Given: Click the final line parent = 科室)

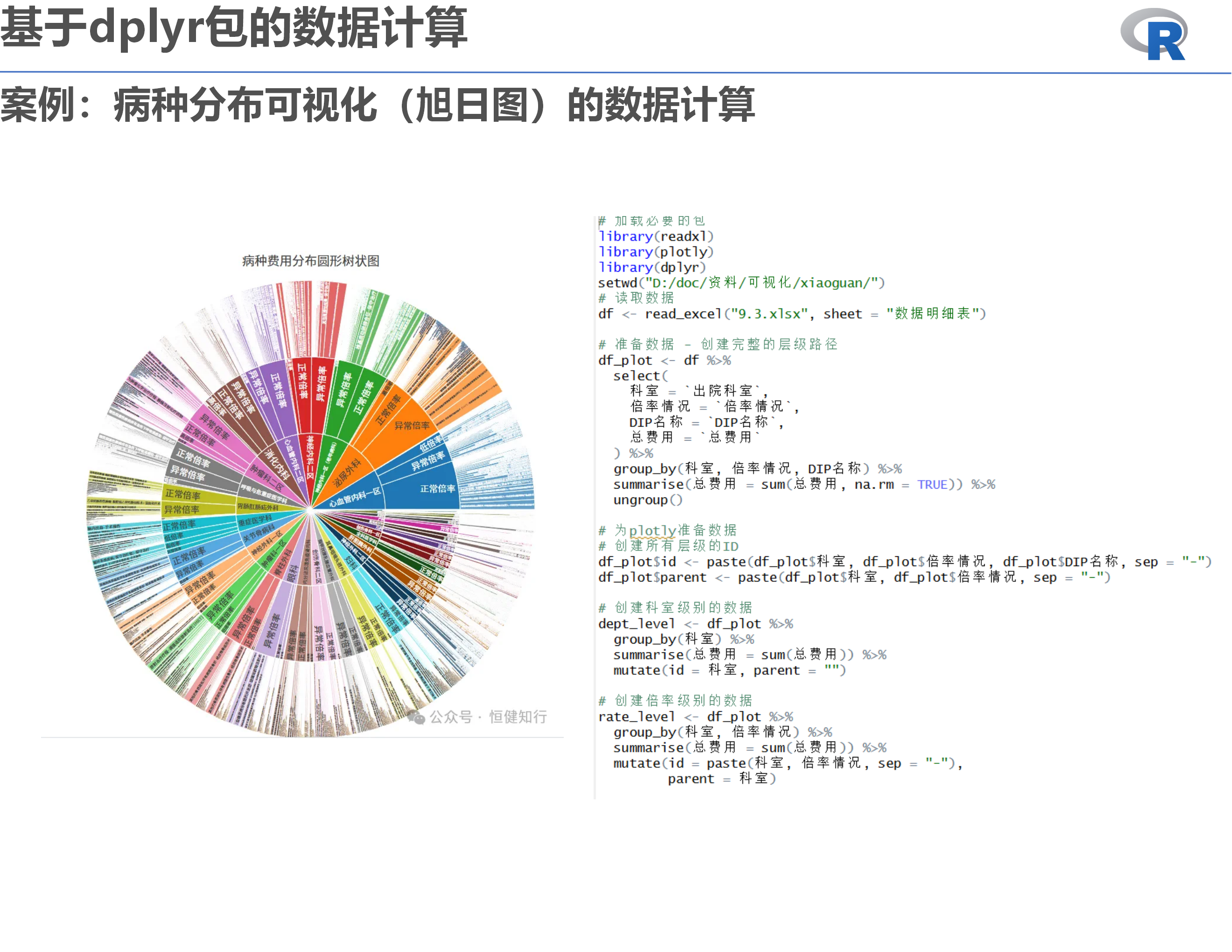Looking at the screenshot, I should point(722,779).
